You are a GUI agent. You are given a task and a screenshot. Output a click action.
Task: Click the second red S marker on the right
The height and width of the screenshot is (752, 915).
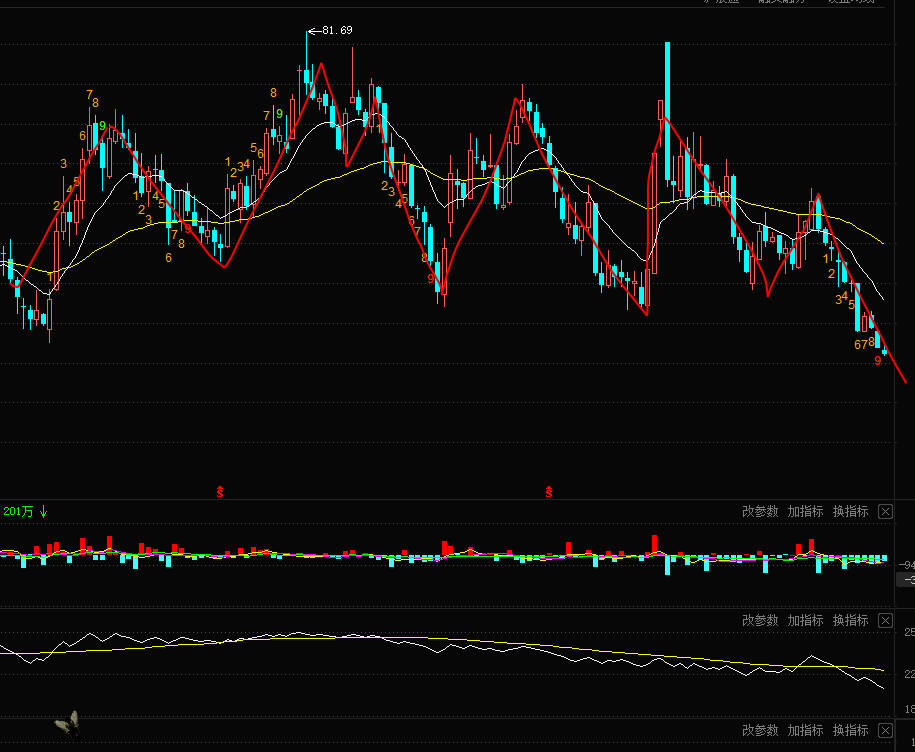coord(549,492)
